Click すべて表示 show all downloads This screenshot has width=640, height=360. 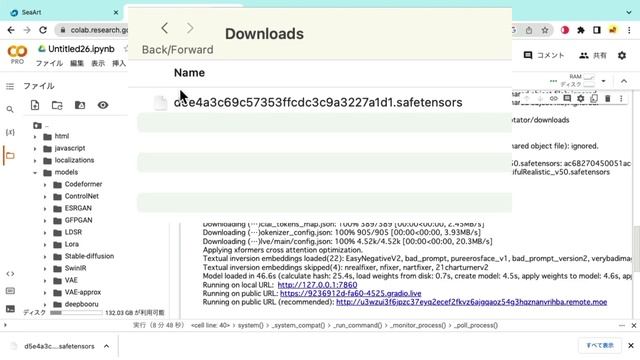(x=600, y=345)
